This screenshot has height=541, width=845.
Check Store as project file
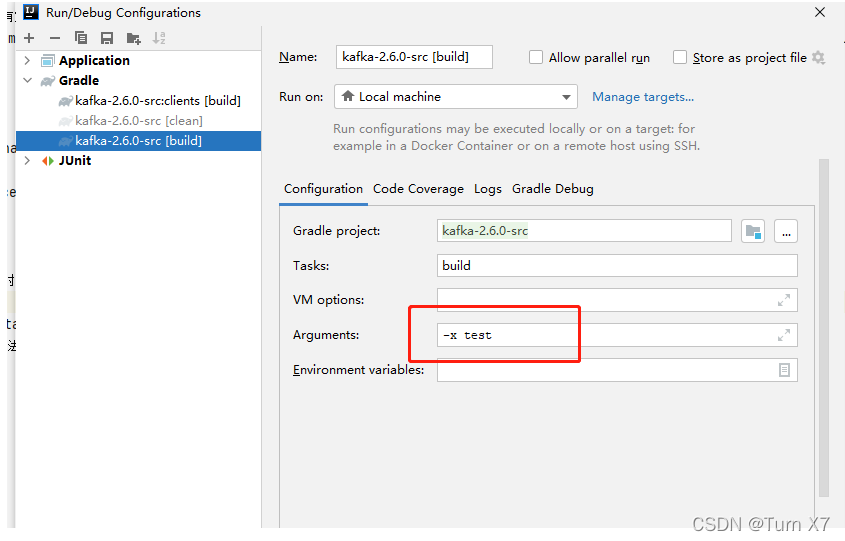[x=680, y=57]
